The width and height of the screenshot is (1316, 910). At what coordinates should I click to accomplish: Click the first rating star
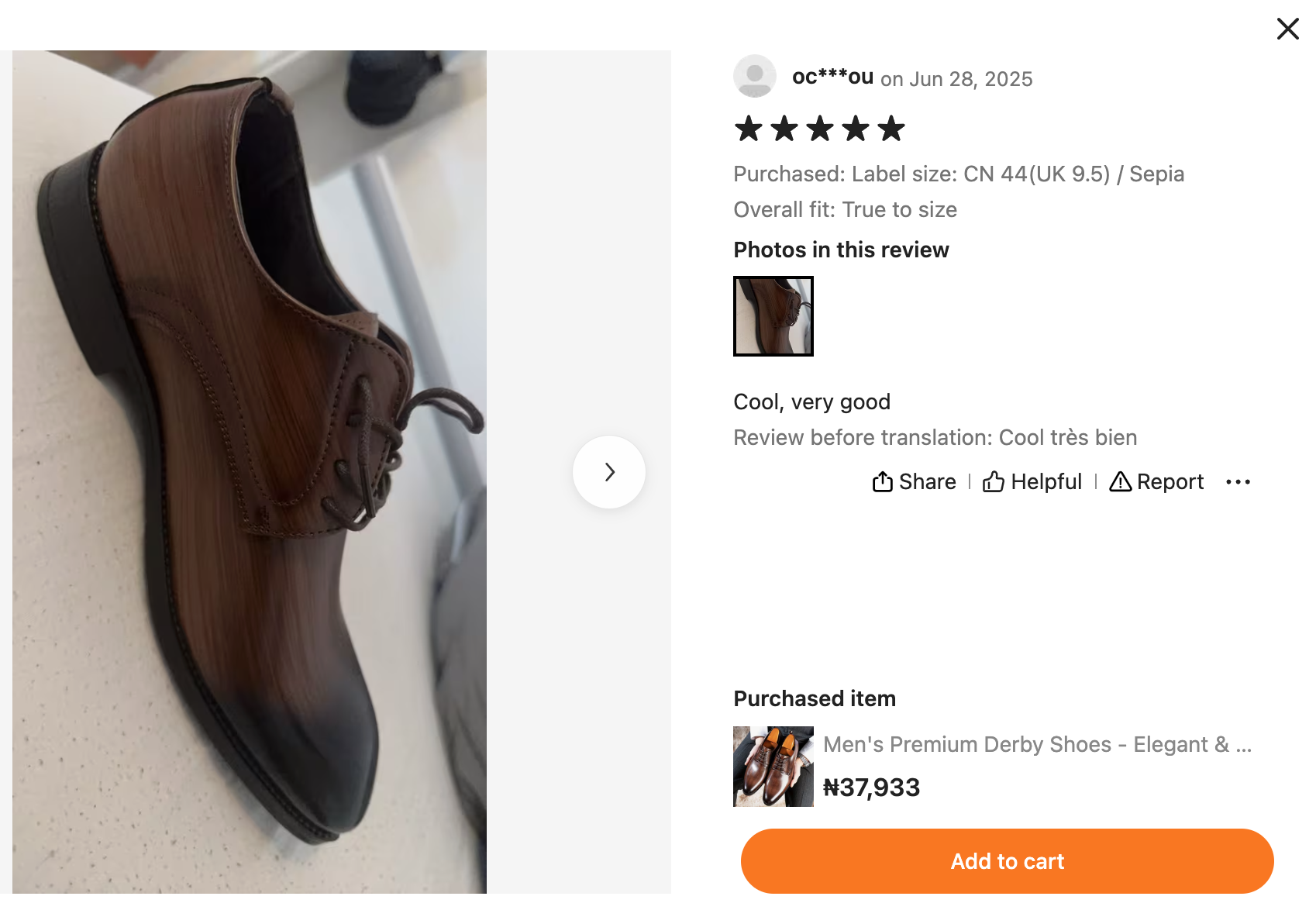click(748, 129)
